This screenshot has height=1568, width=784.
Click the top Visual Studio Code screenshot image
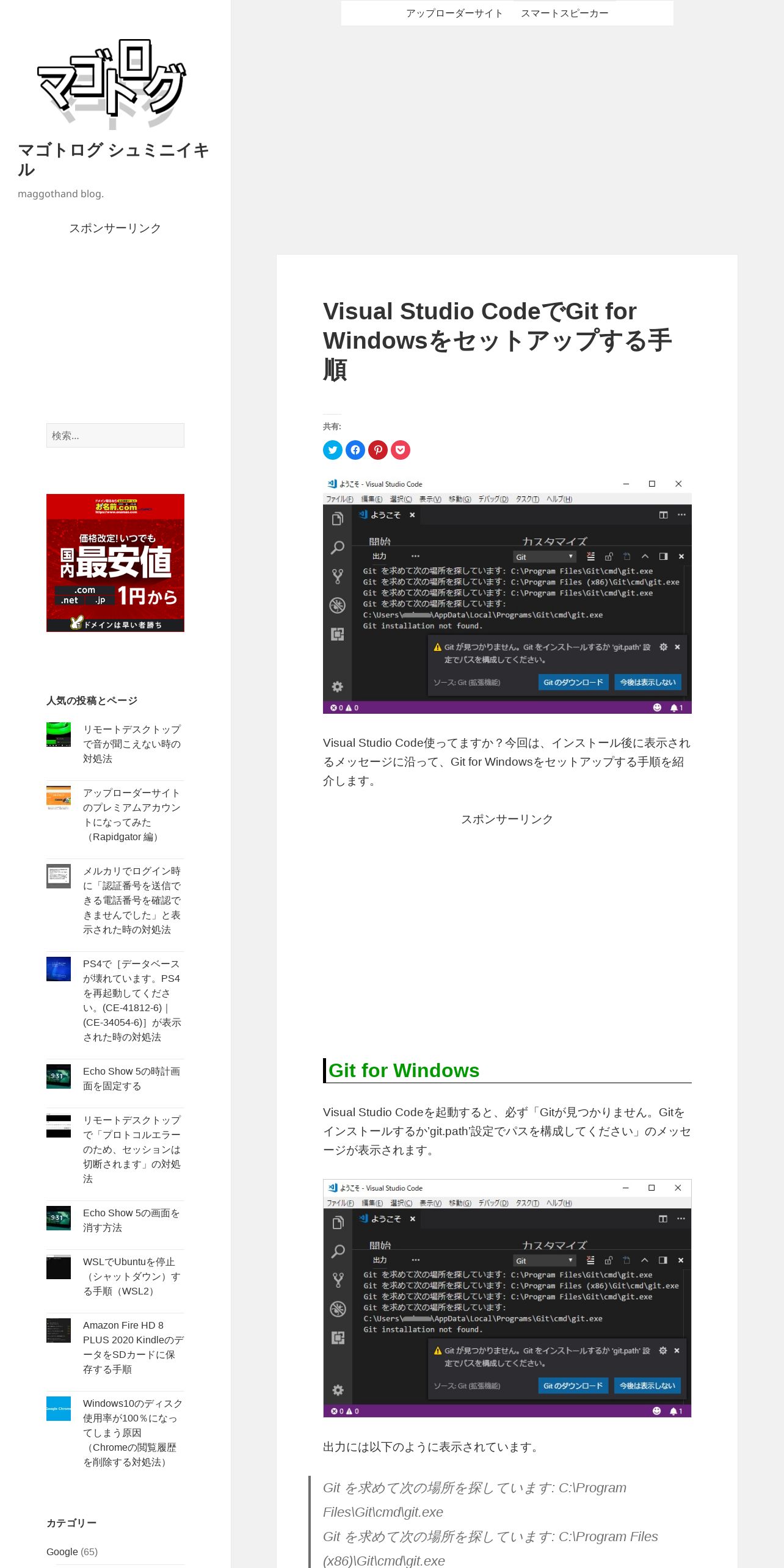click(x=507, y=595)
